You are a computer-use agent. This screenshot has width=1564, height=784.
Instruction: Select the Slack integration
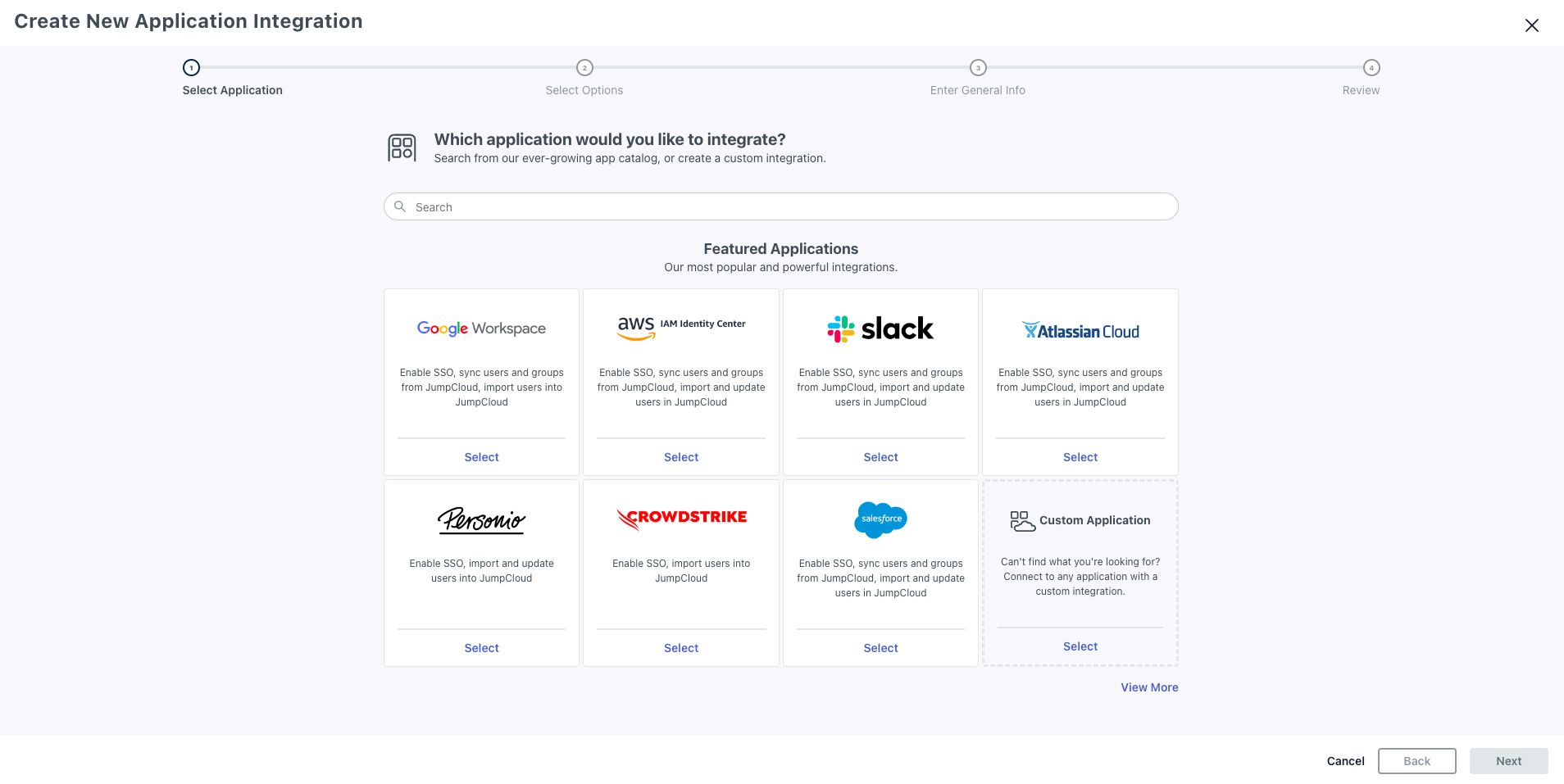[880, 457]
